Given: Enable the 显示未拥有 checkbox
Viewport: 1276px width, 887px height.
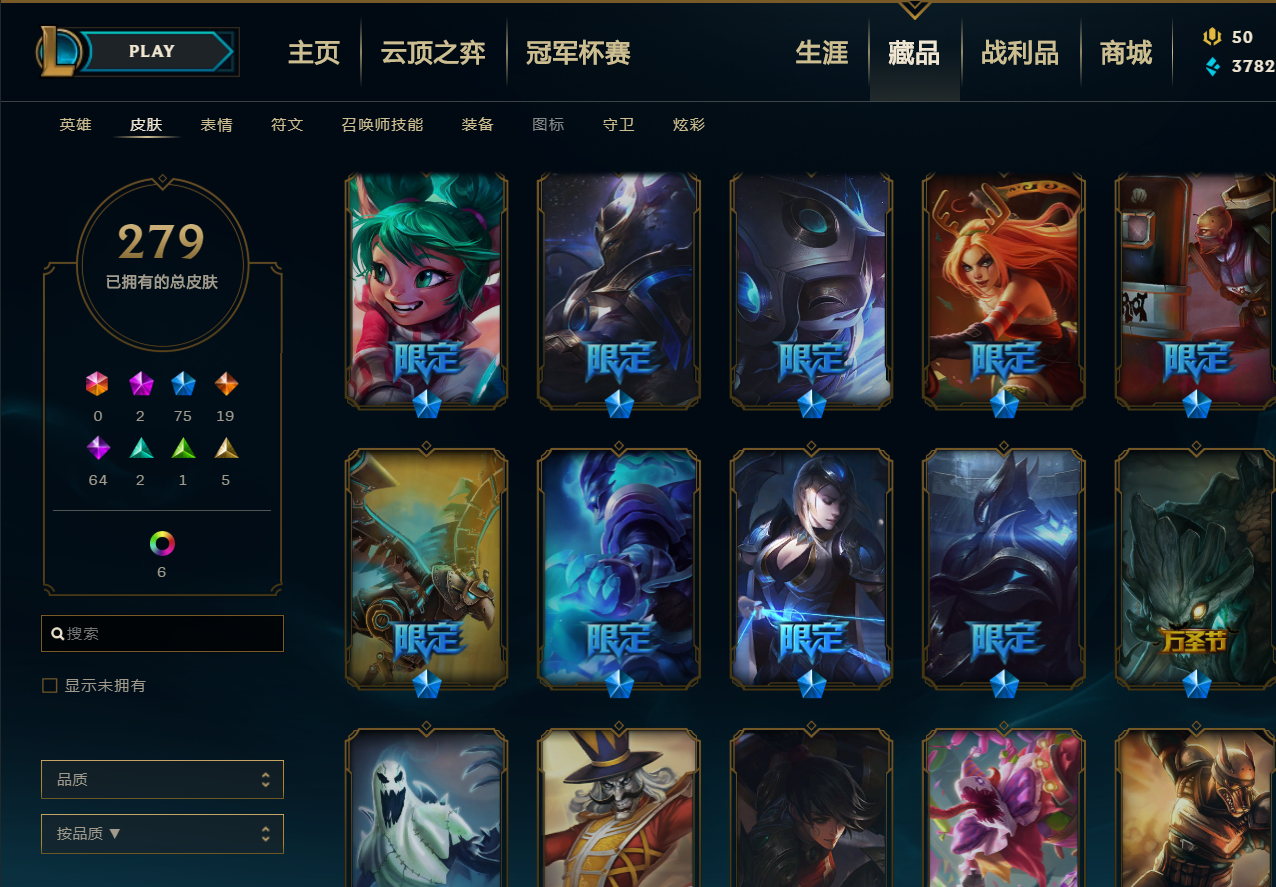Looking at the screenshot, I should 49,686.
